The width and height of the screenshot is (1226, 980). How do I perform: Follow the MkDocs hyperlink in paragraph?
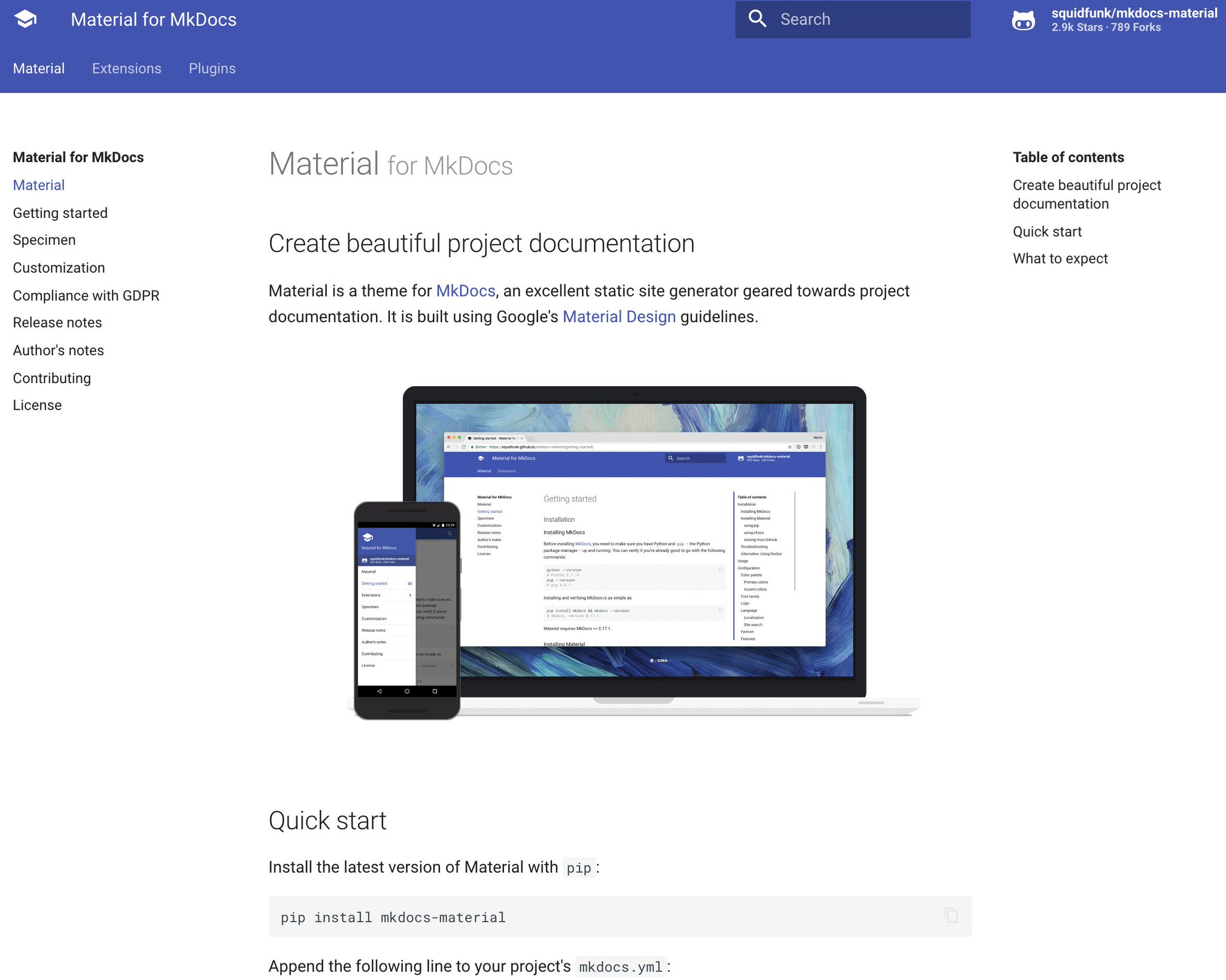pos(466,291)
